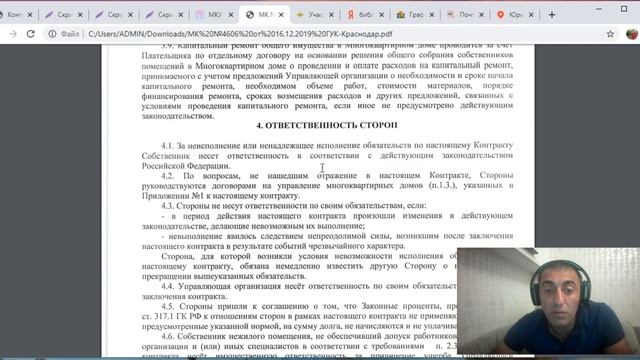Maximize the Chrome window
This screenshot has width=640, height=360.
coord(624,9)
